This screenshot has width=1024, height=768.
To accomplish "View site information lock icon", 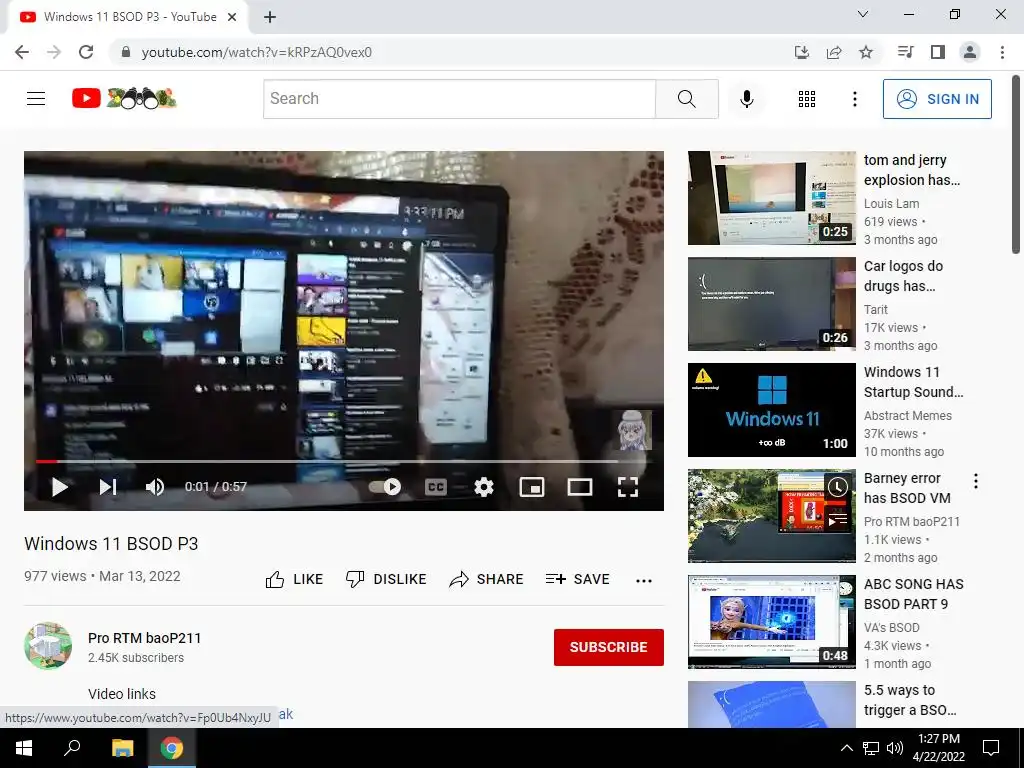I will (126, 52).
